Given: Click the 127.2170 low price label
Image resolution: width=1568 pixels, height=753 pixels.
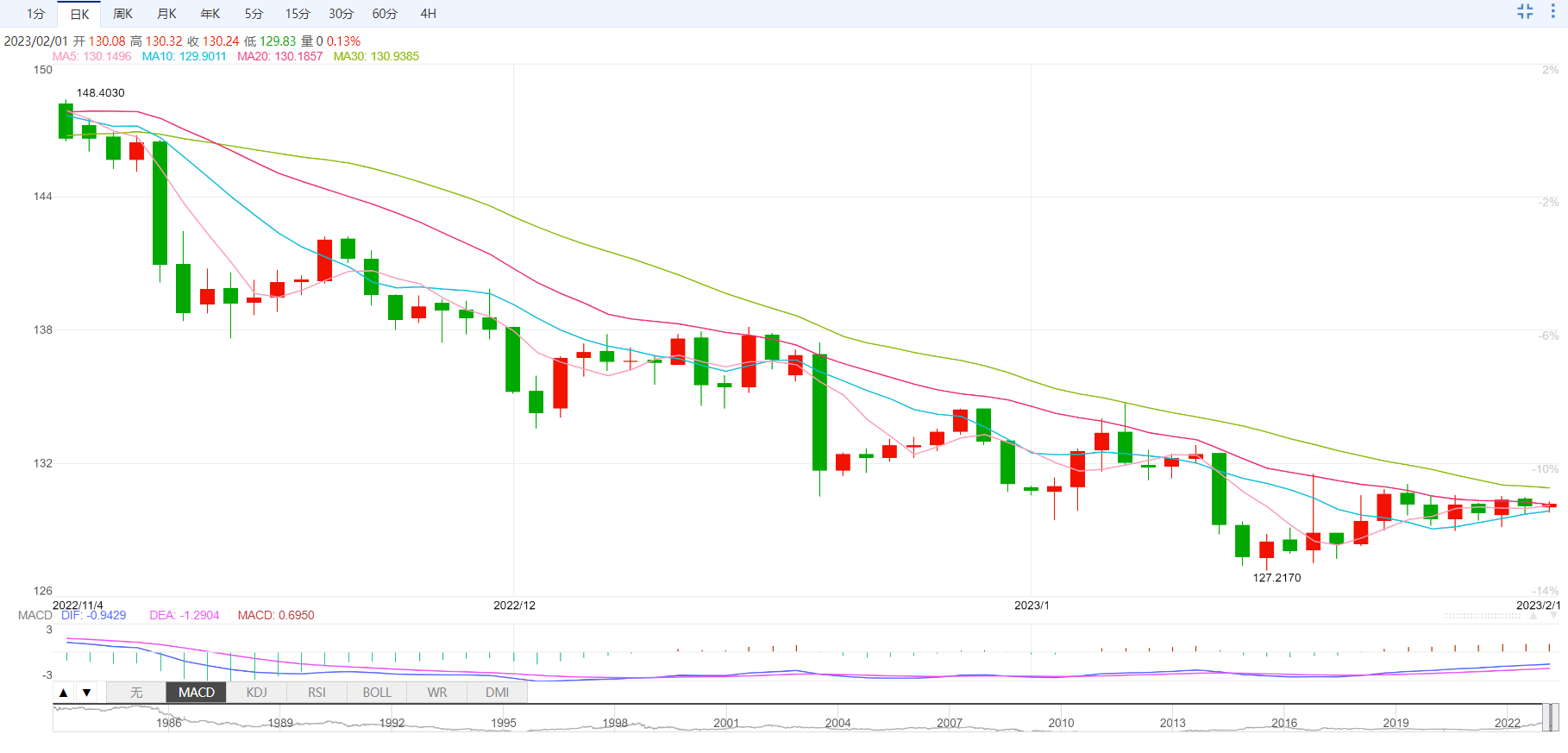Looking at the screenshot, I should point(1276,577).
